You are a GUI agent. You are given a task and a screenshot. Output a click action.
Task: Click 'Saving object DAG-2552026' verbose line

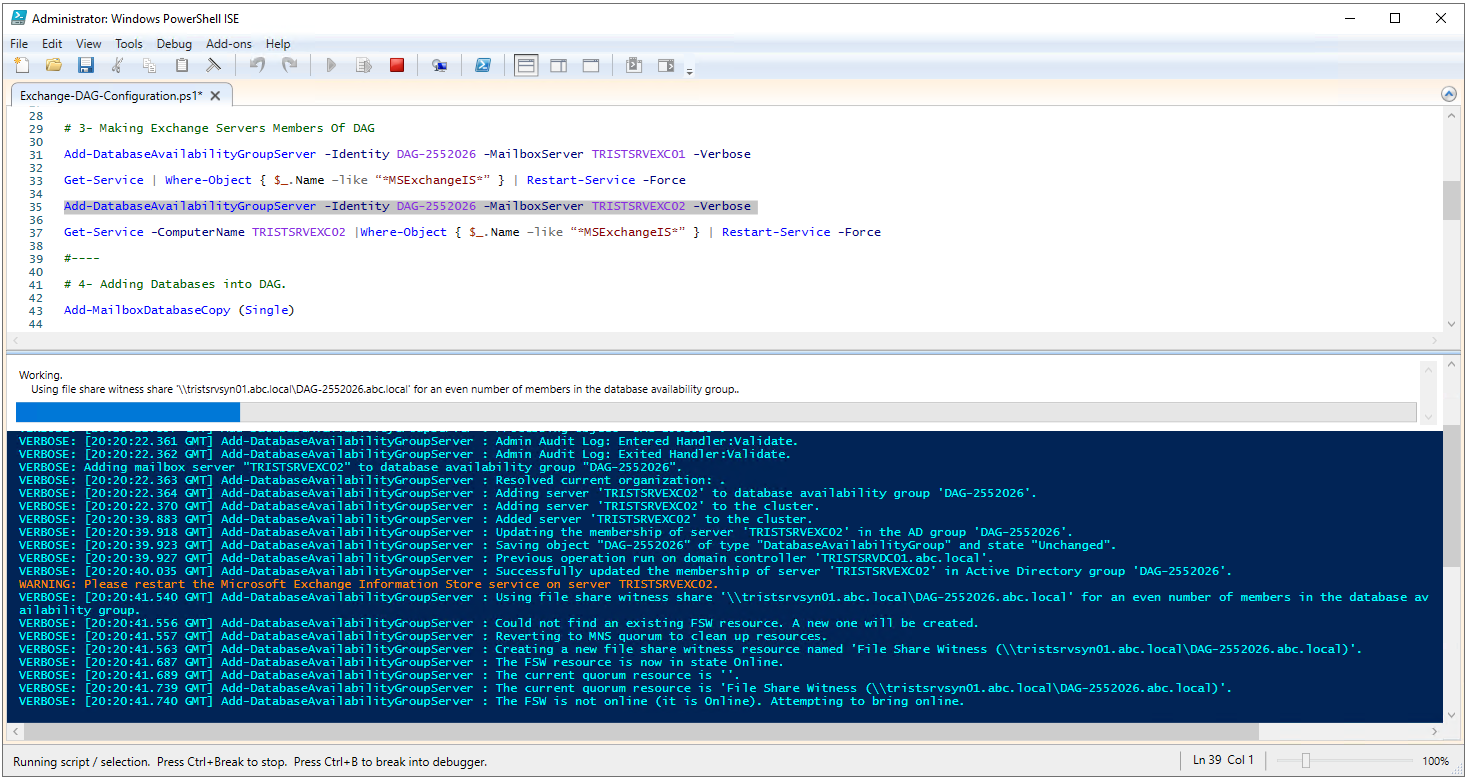point(567,545)
